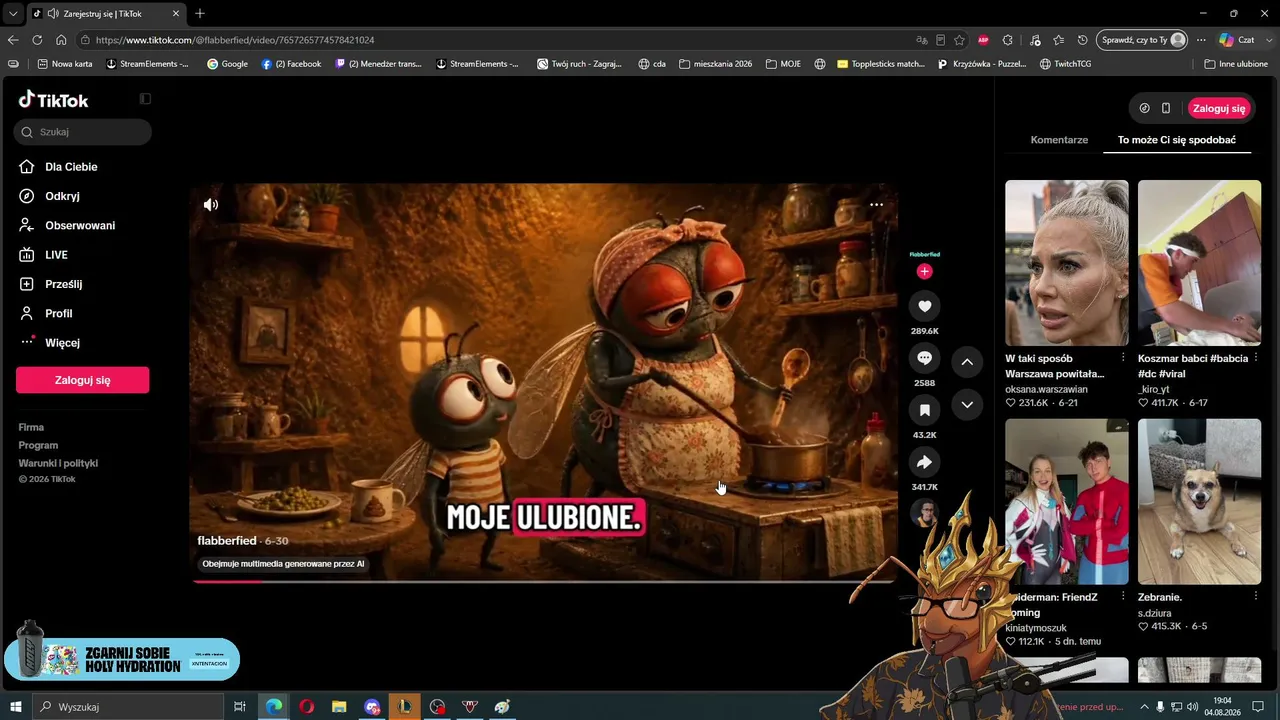Open the browser settings three-dot menu
This screenshot has height=720, width=1280.
[1201, 40]
